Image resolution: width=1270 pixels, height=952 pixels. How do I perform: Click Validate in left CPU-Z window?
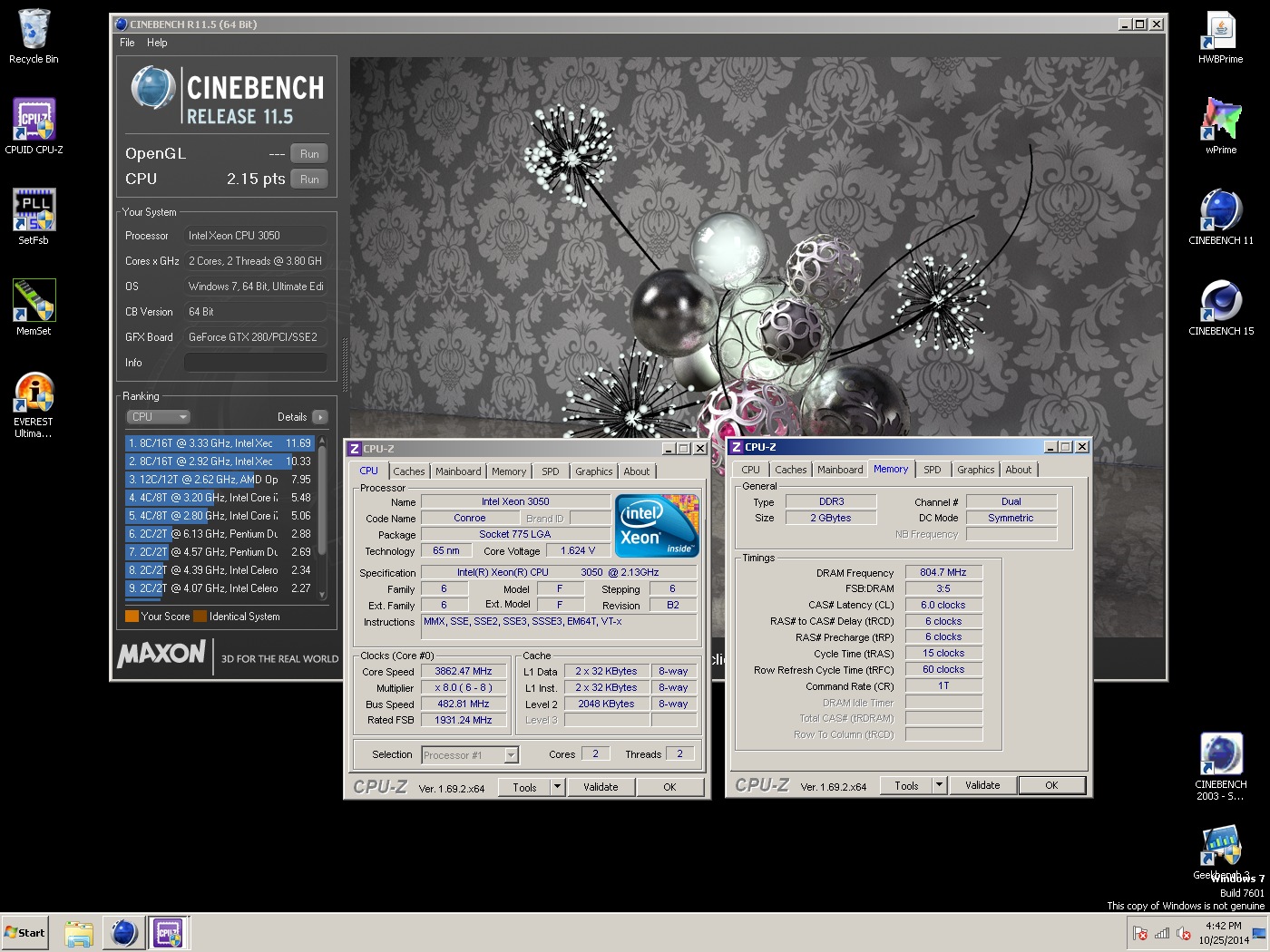pos(601,787)
